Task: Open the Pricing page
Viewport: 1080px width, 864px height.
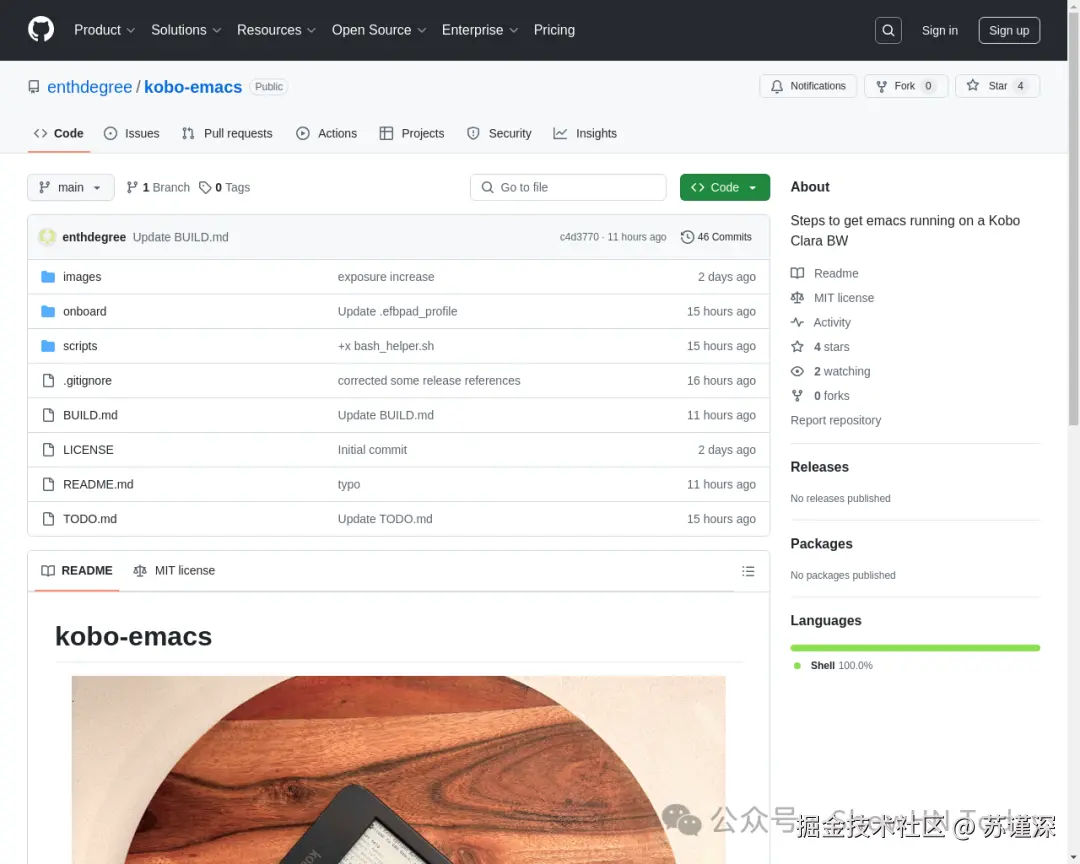Action: click(554, 30)
